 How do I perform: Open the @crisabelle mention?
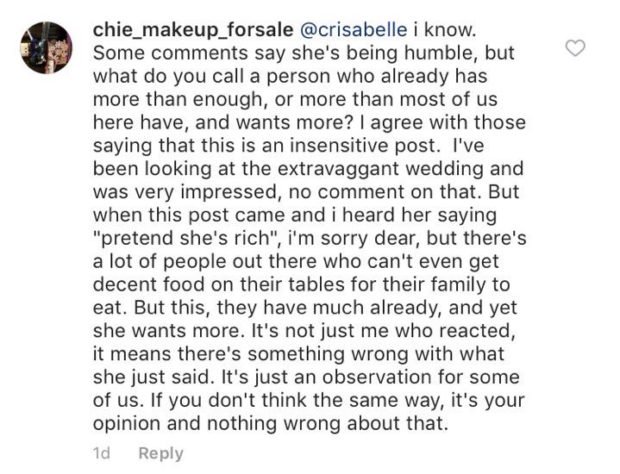[x=353, y=30]
